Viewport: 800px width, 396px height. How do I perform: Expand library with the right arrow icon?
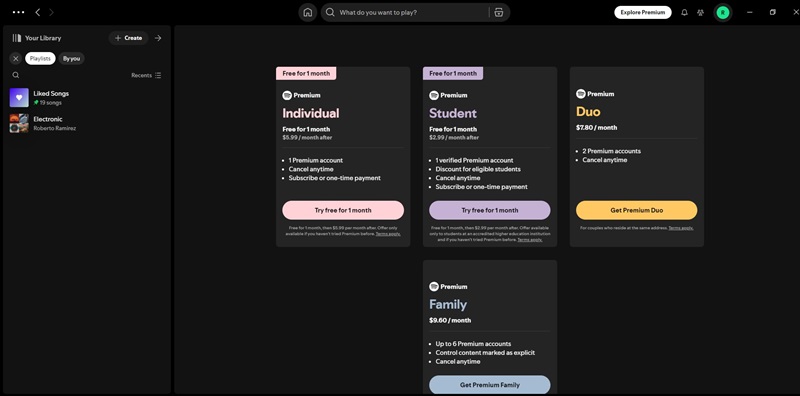pyautogui.click(x=158, y=38)
